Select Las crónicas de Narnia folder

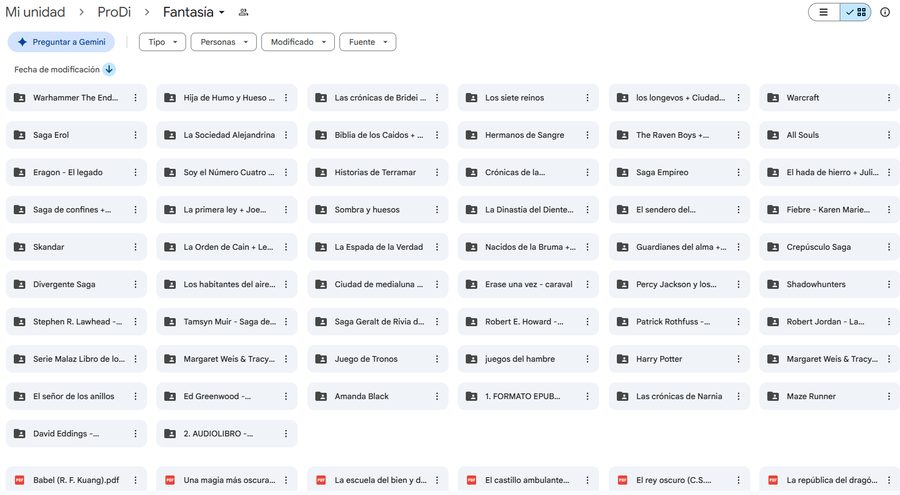click(x=679, y=396)
